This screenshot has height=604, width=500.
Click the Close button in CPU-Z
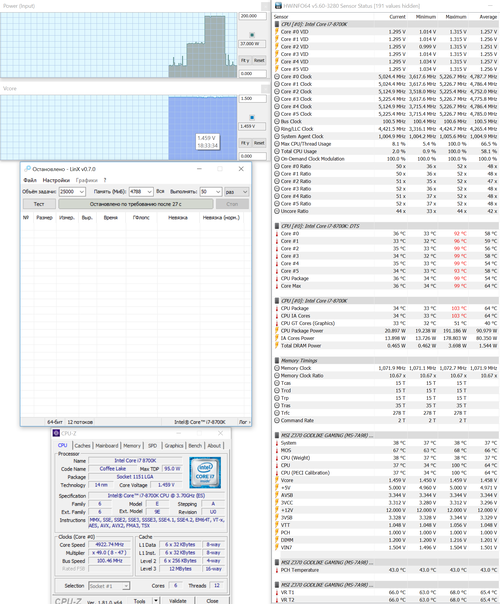pos(212,601)
